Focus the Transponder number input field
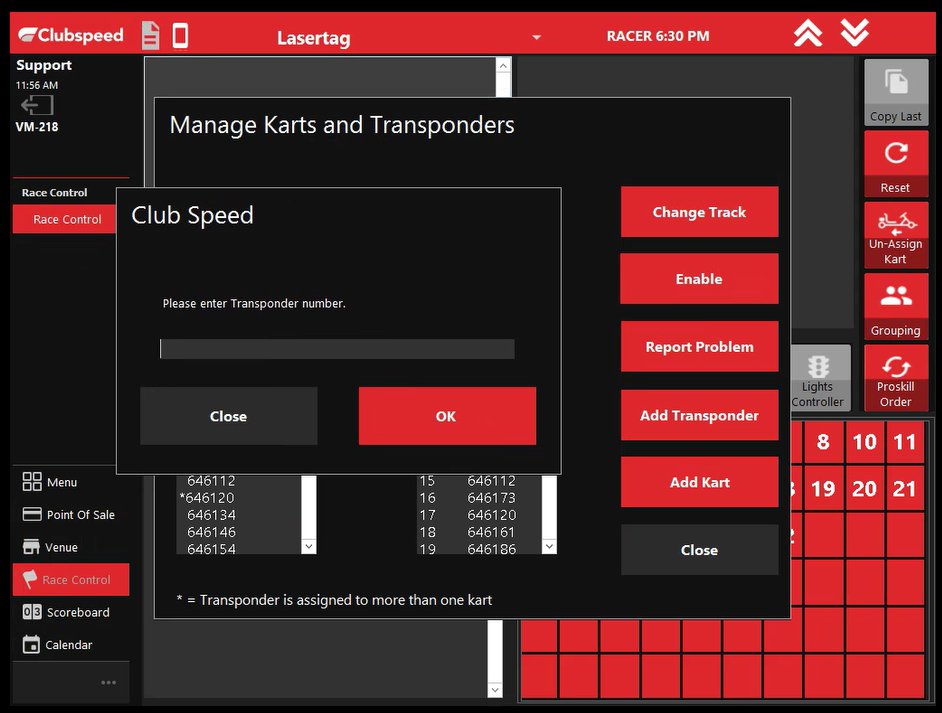This screenshot has height=713, width=942. tap(337, 349)
